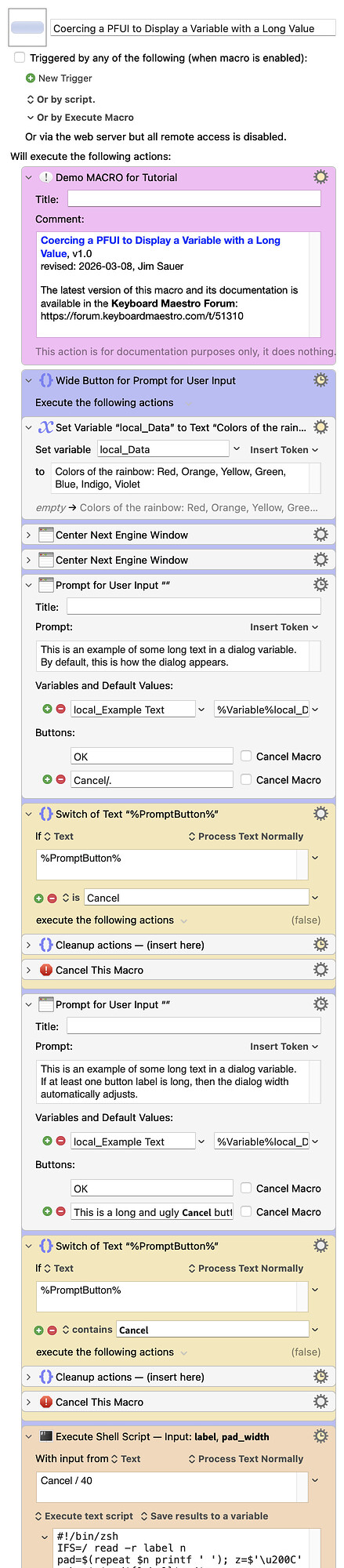The image size is (344, 1568).
Task: Click the shell script line '#!/bin/zsh'
Action: (87, 1537)
